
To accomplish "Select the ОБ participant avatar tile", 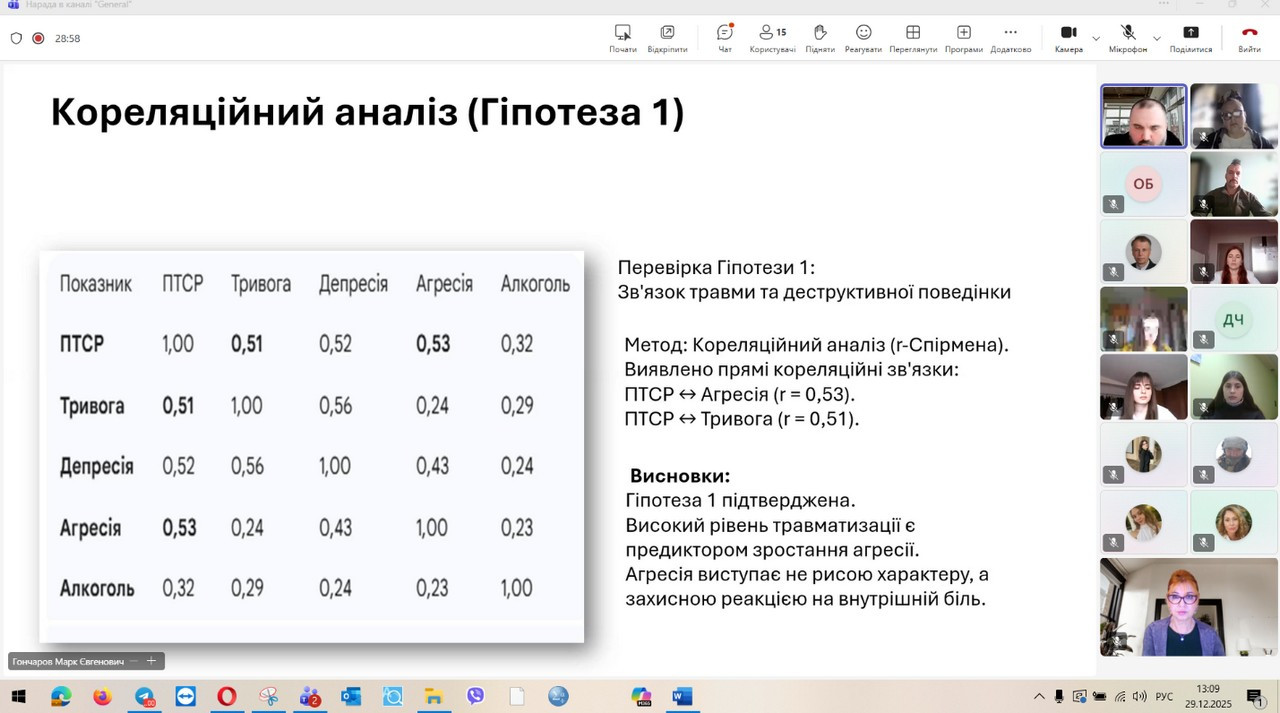I will [x=1143, y=184].
